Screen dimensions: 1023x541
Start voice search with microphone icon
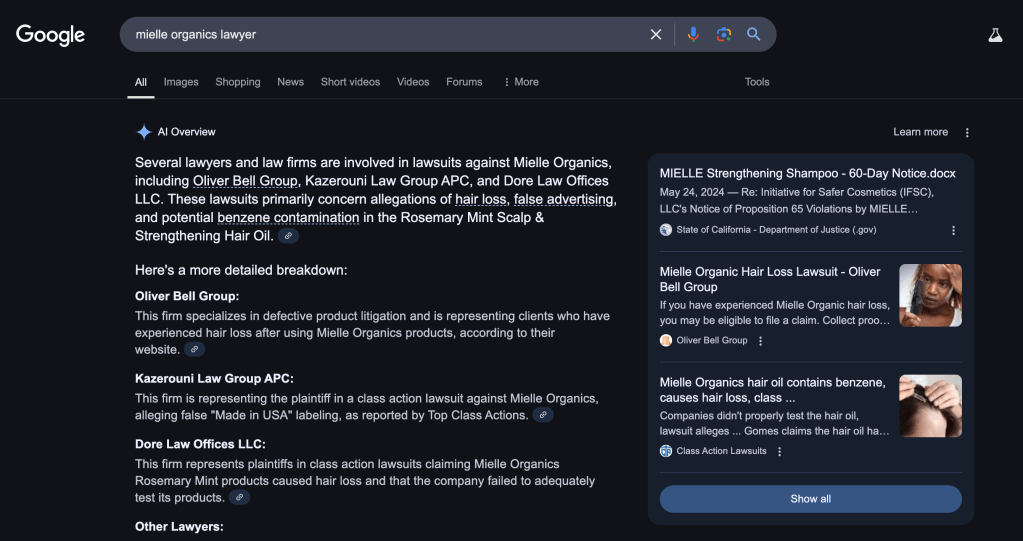(x=693, y=35)
